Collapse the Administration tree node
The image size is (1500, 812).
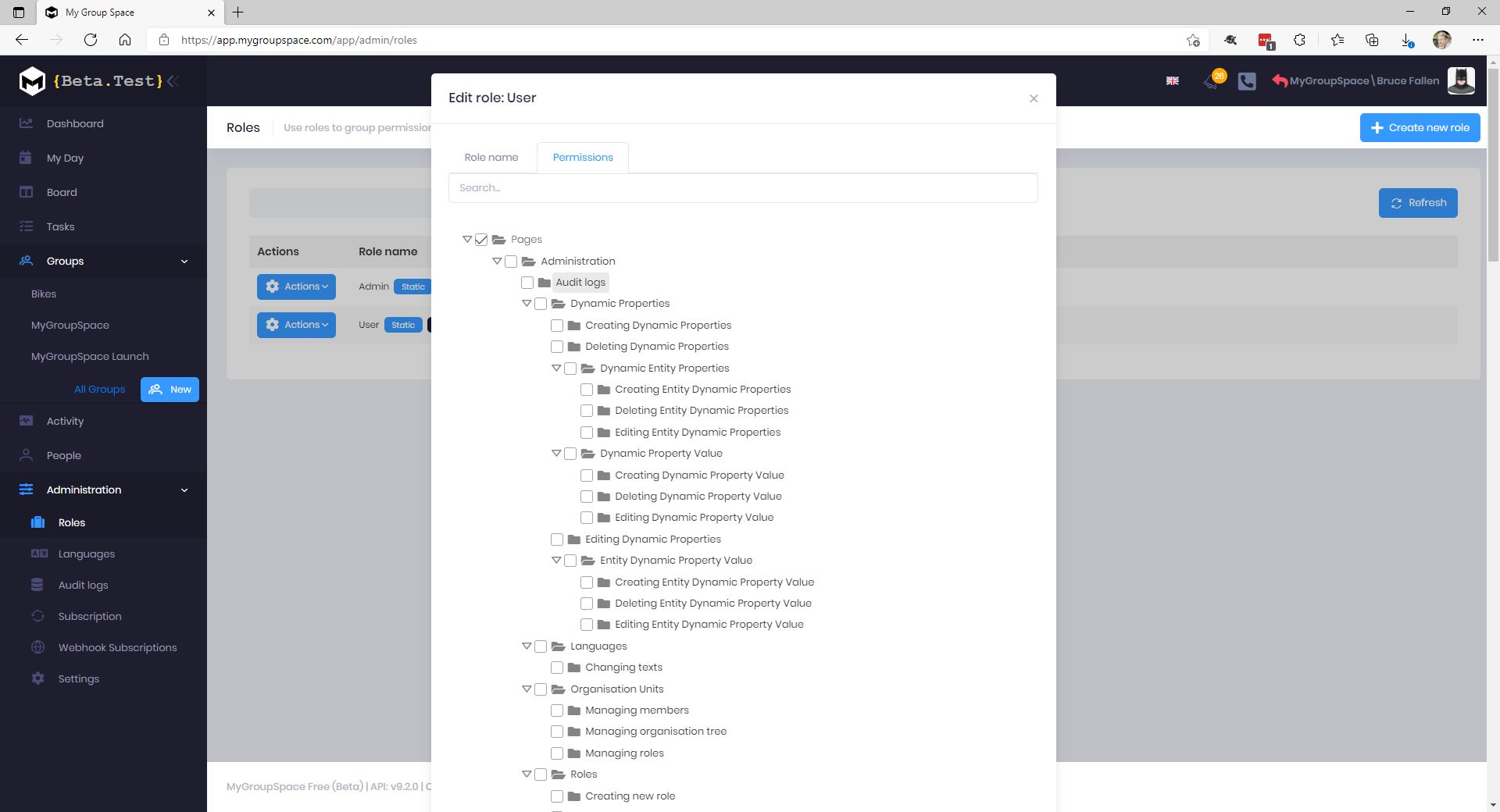(497, 262)
